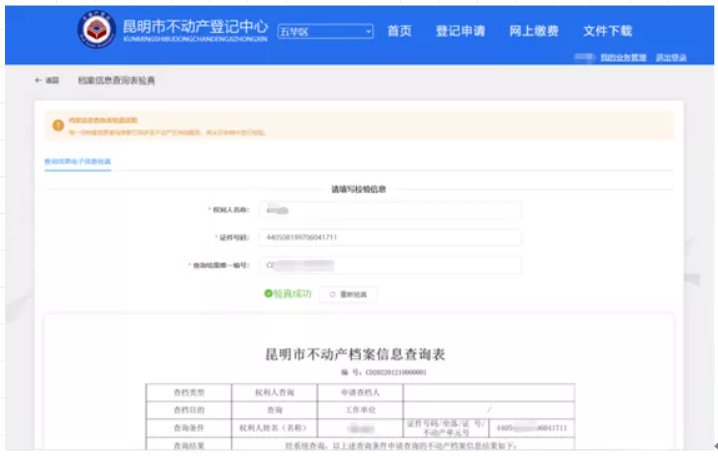This screenshot has height=456, width=718.
Task: Click the Kunming Real Estate Registration Center logo
Action: 98,32
